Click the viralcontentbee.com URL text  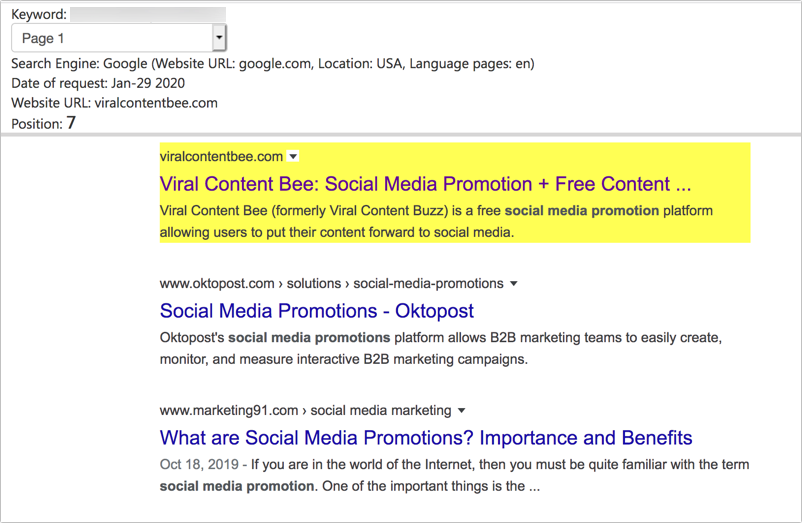[x=221, y=156]
